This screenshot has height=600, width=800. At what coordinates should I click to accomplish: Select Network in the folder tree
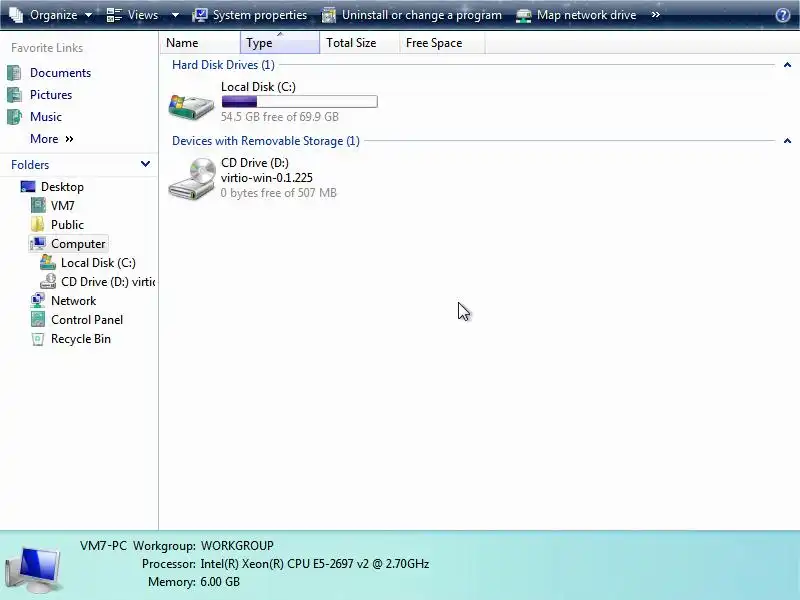[73, 301]
